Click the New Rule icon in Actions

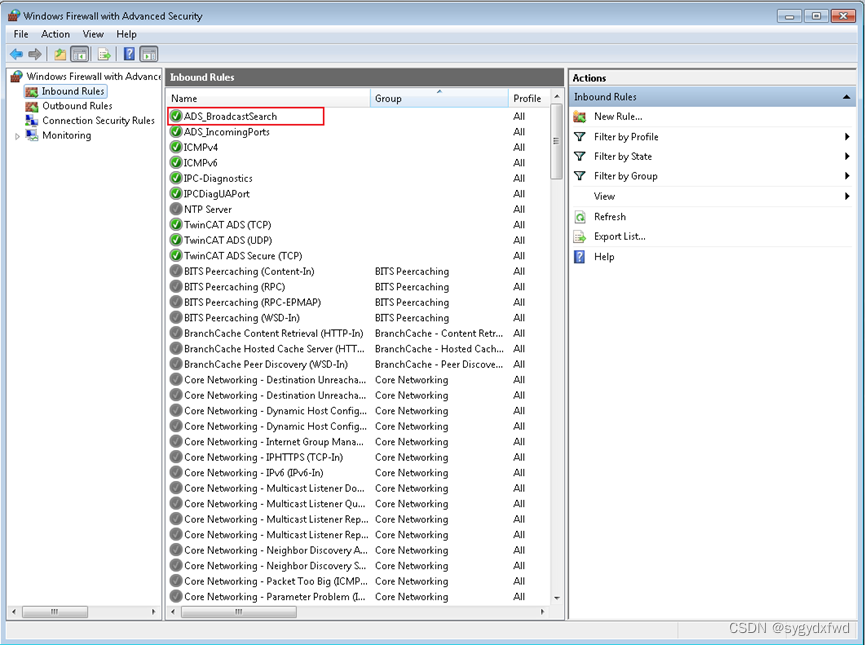(x=580, y=116)
